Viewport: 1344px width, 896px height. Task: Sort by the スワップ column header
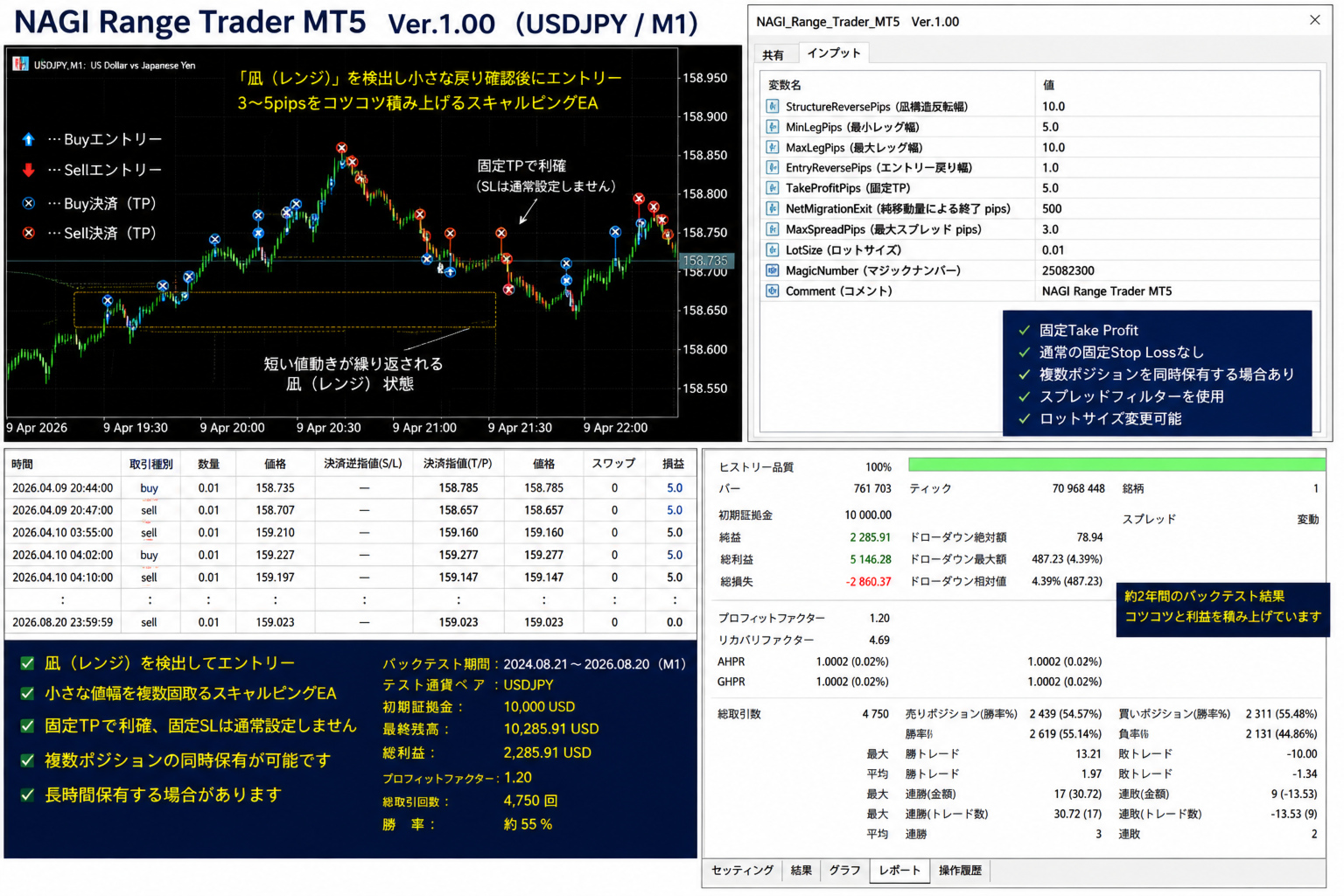point(613,465)
